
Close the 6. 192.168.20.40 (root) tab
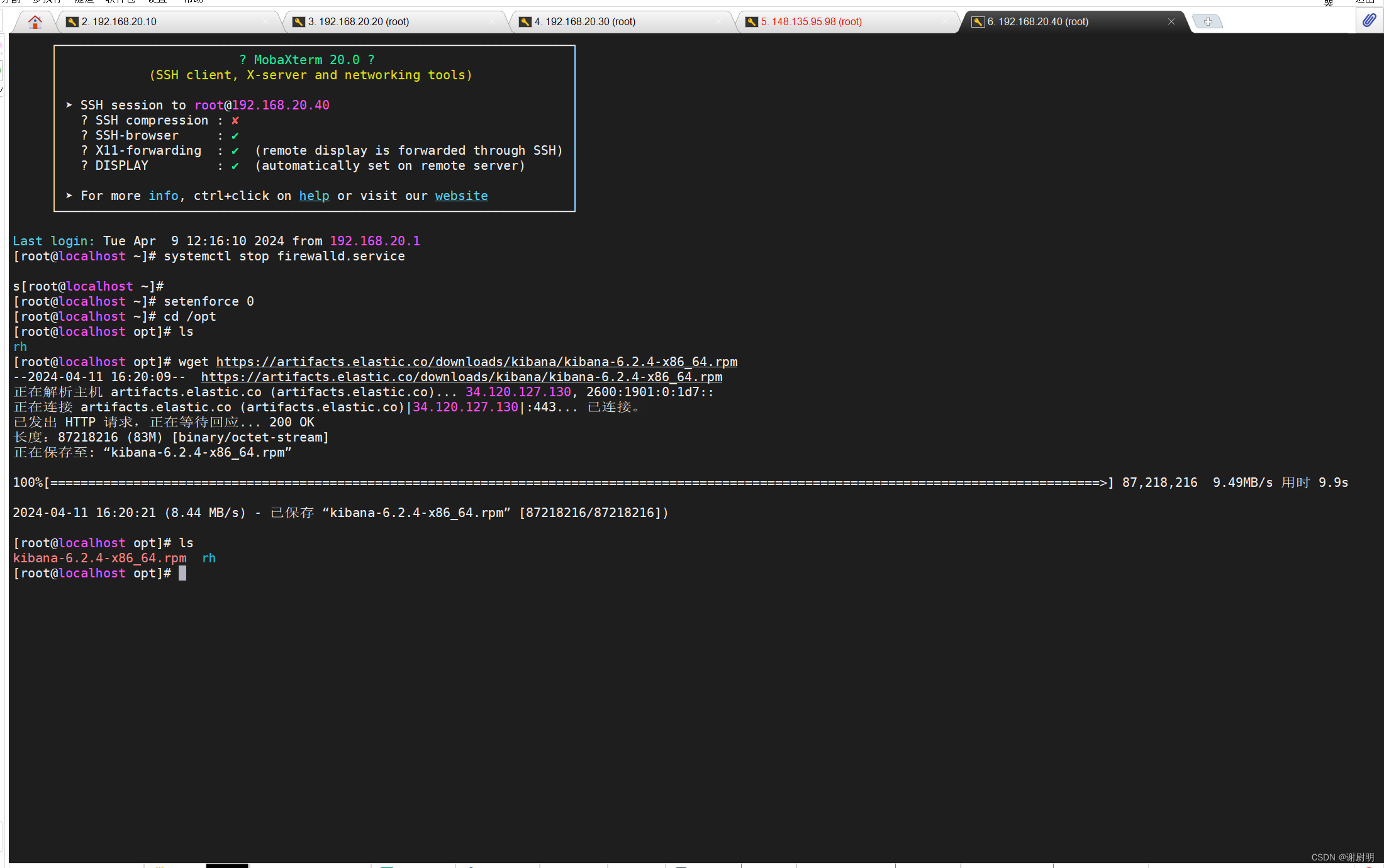point(1171,21)
